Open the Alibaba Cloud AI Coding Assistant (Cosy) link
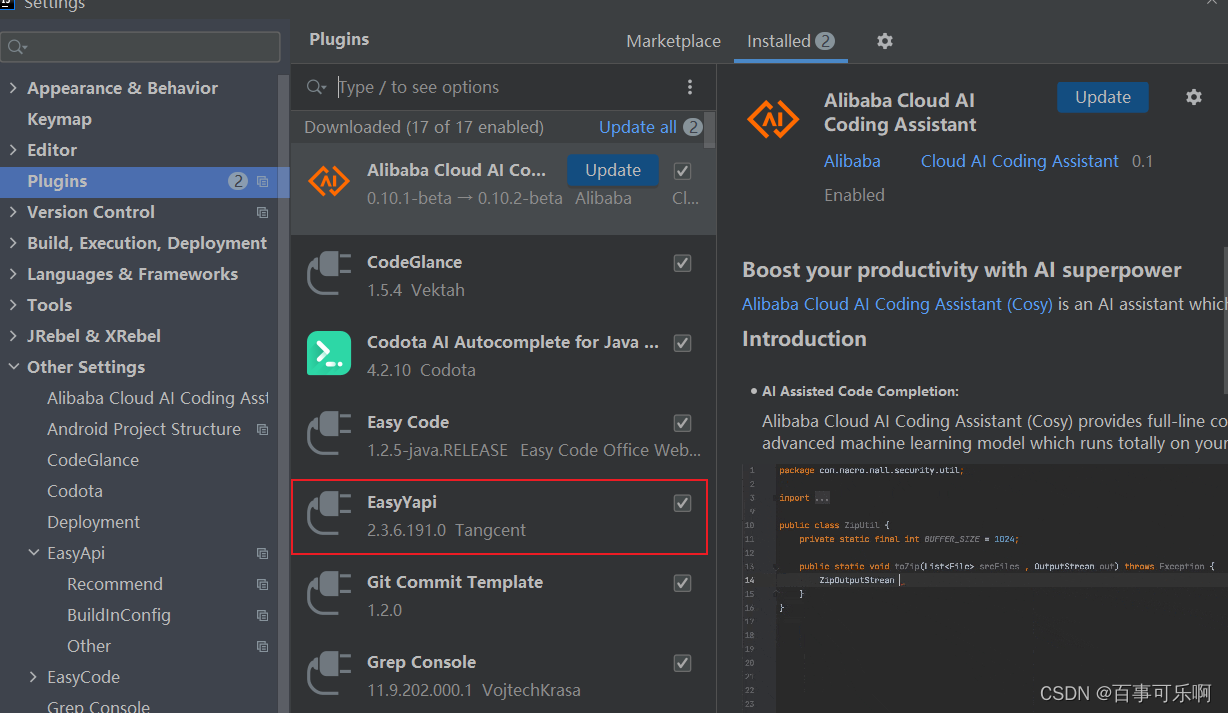The width and height of the screenshot is (1228, 713). tap(897, 304)
